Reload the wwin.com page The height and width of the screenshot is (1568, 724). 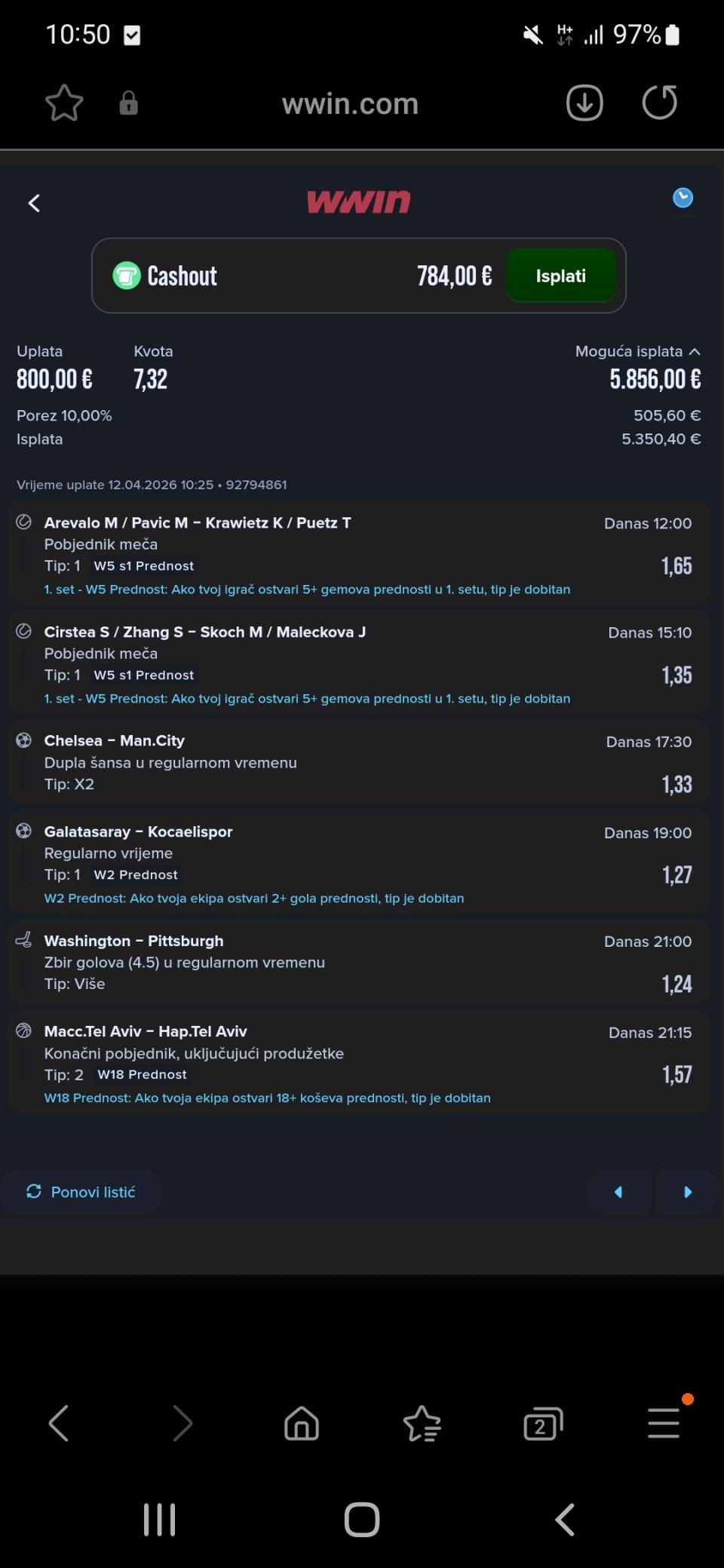[x=659, y=103]
